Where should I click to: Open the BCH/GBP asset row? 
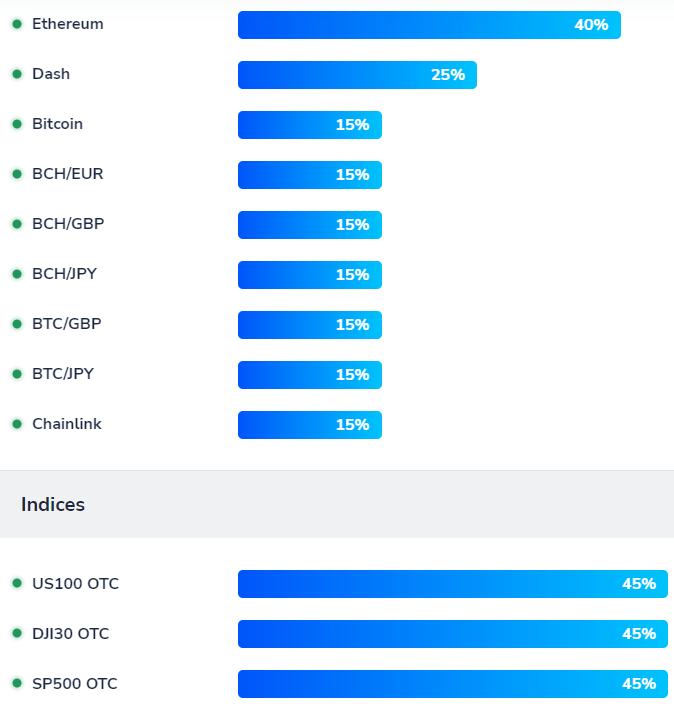tap(67, 224)
